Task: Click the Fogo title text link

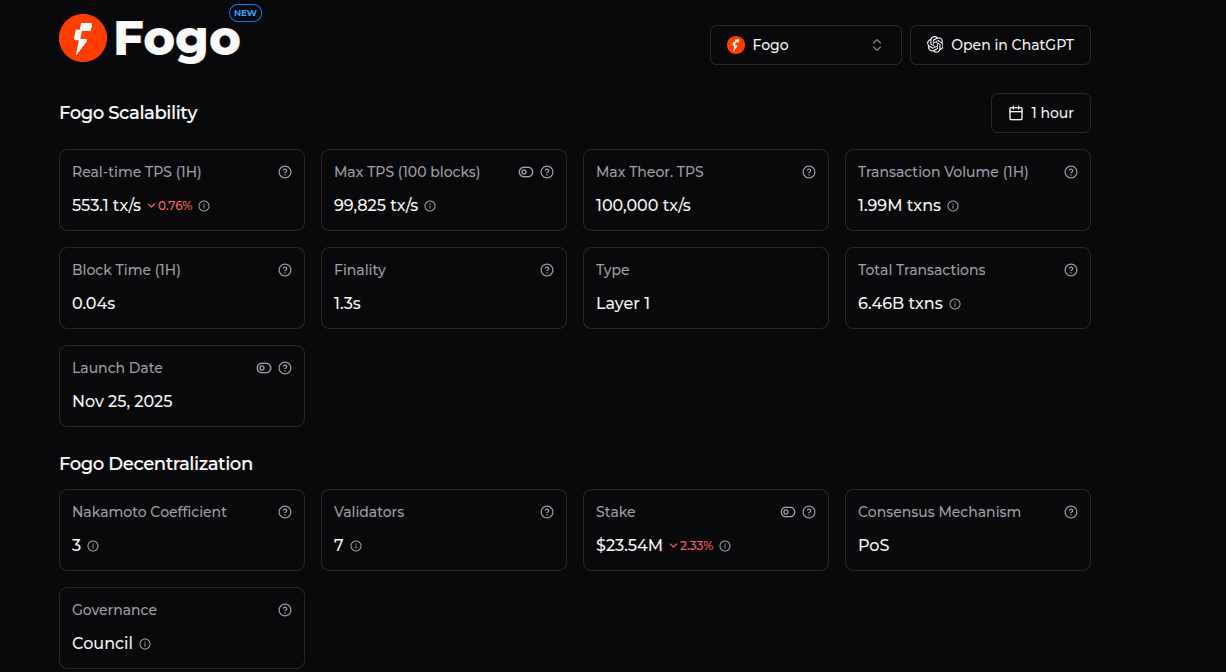Action: click(x=177, y=40)
